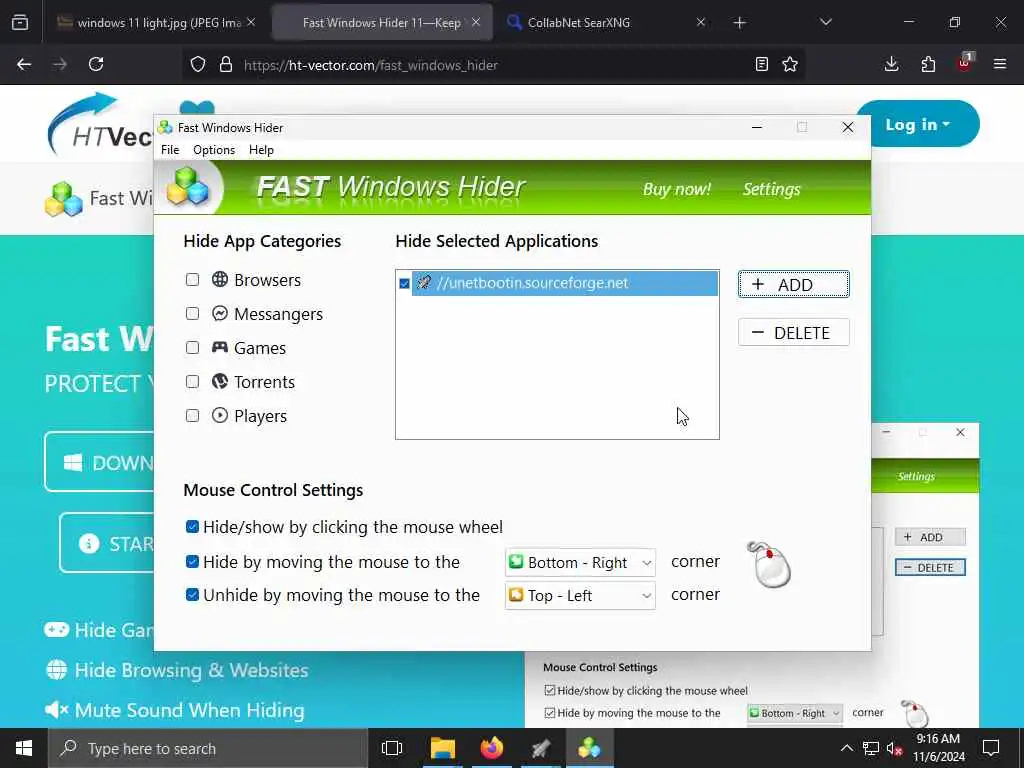1024x768 pixels.
Task: Click the muted volume tray icon
Action: (895, 748)
